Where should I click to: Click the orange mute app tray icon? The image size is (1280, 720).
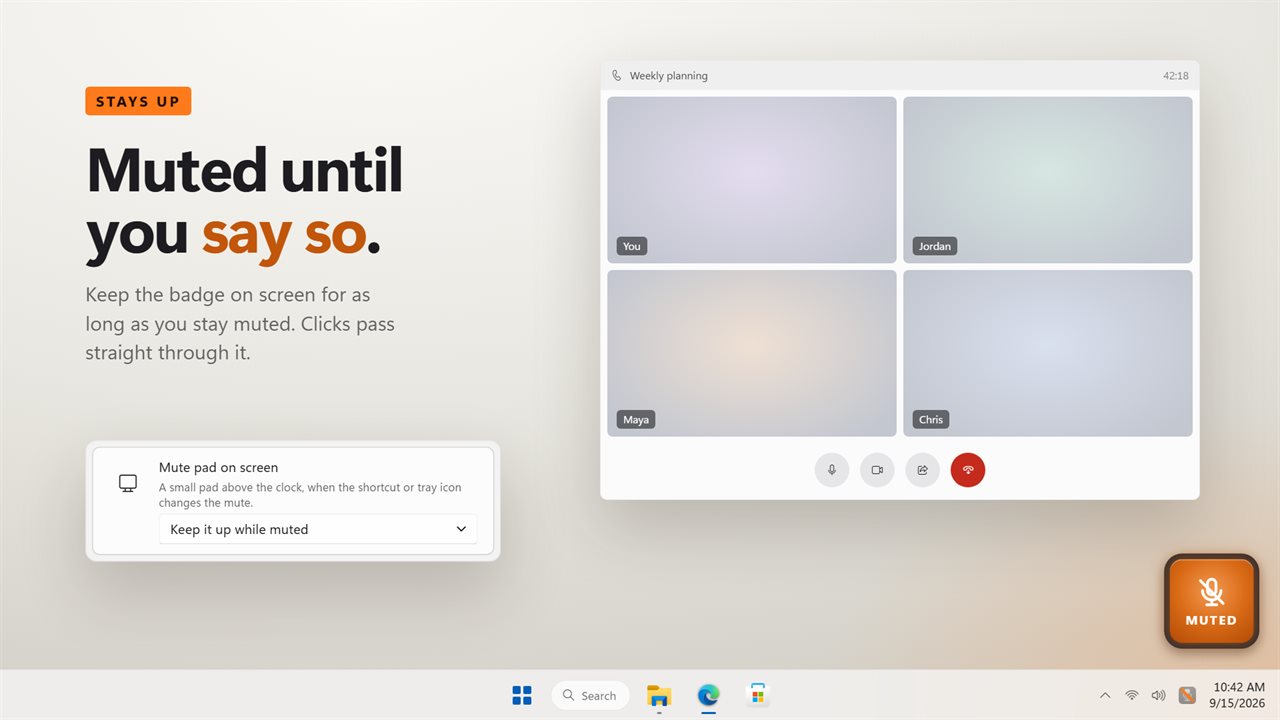tap(1187, 695)
